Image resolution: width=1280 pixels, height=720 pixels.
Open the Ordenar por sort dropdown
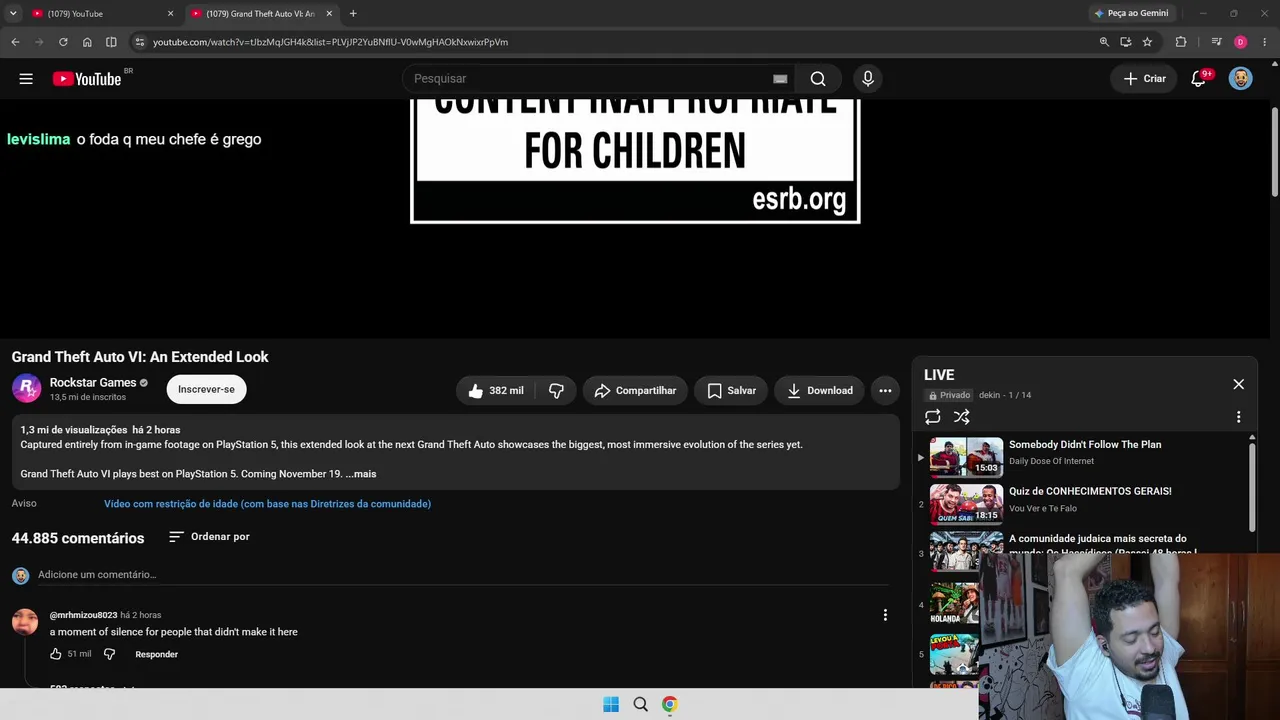(209, 537)
